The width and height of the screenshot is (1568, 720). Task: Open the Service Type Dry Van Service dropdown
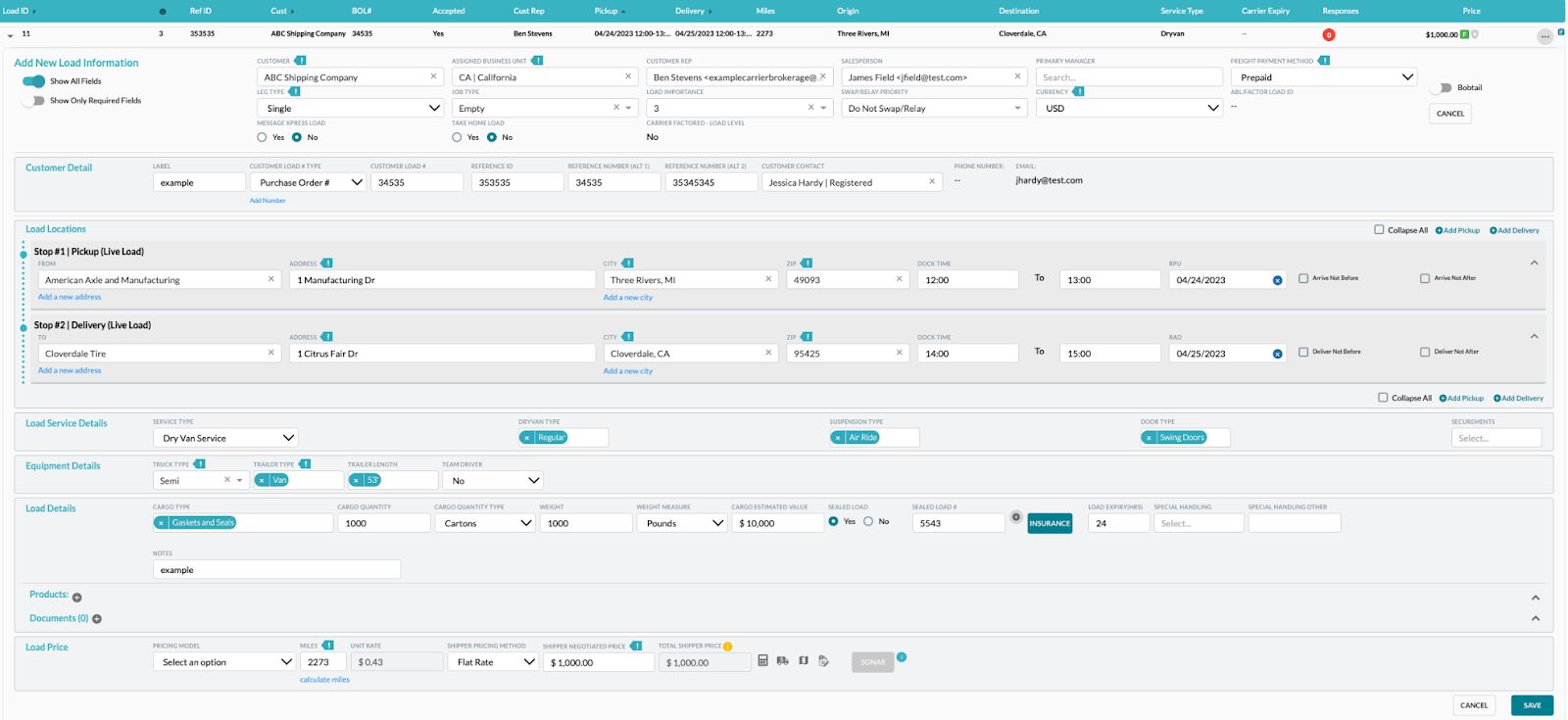(225, 438)
